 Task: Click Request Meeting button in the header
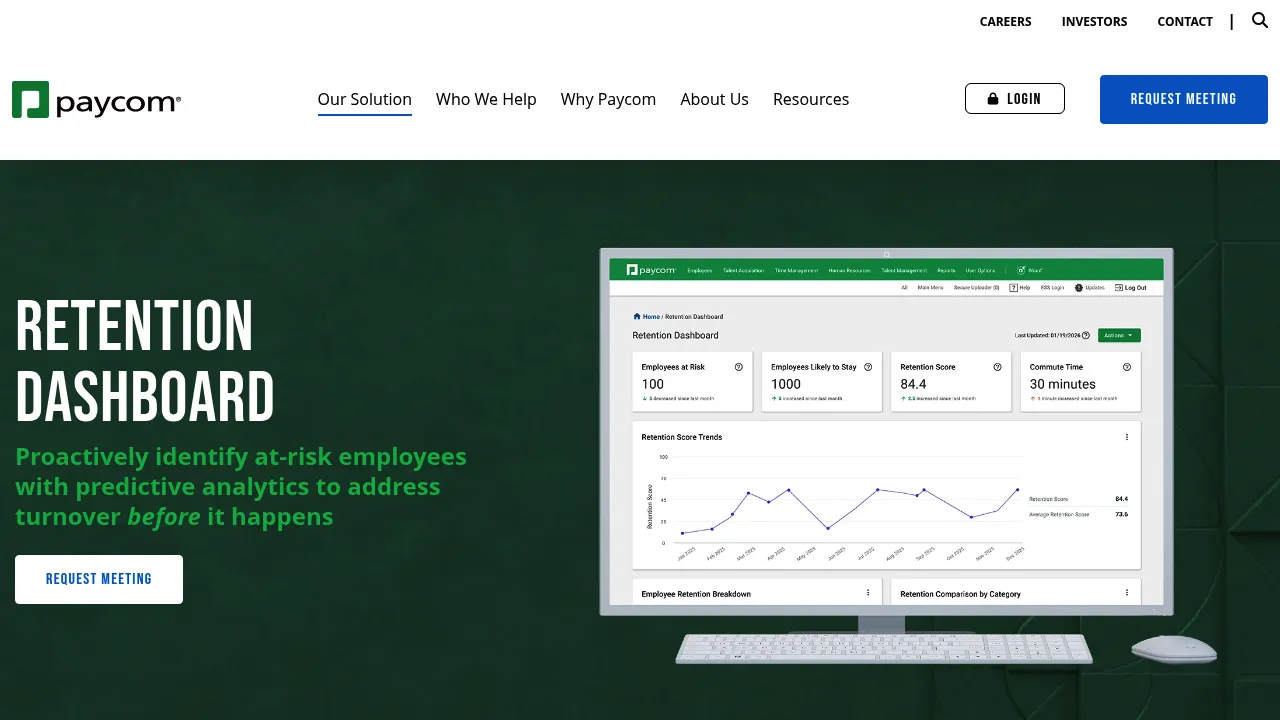pyautogui.click(x=1183, y=99)
